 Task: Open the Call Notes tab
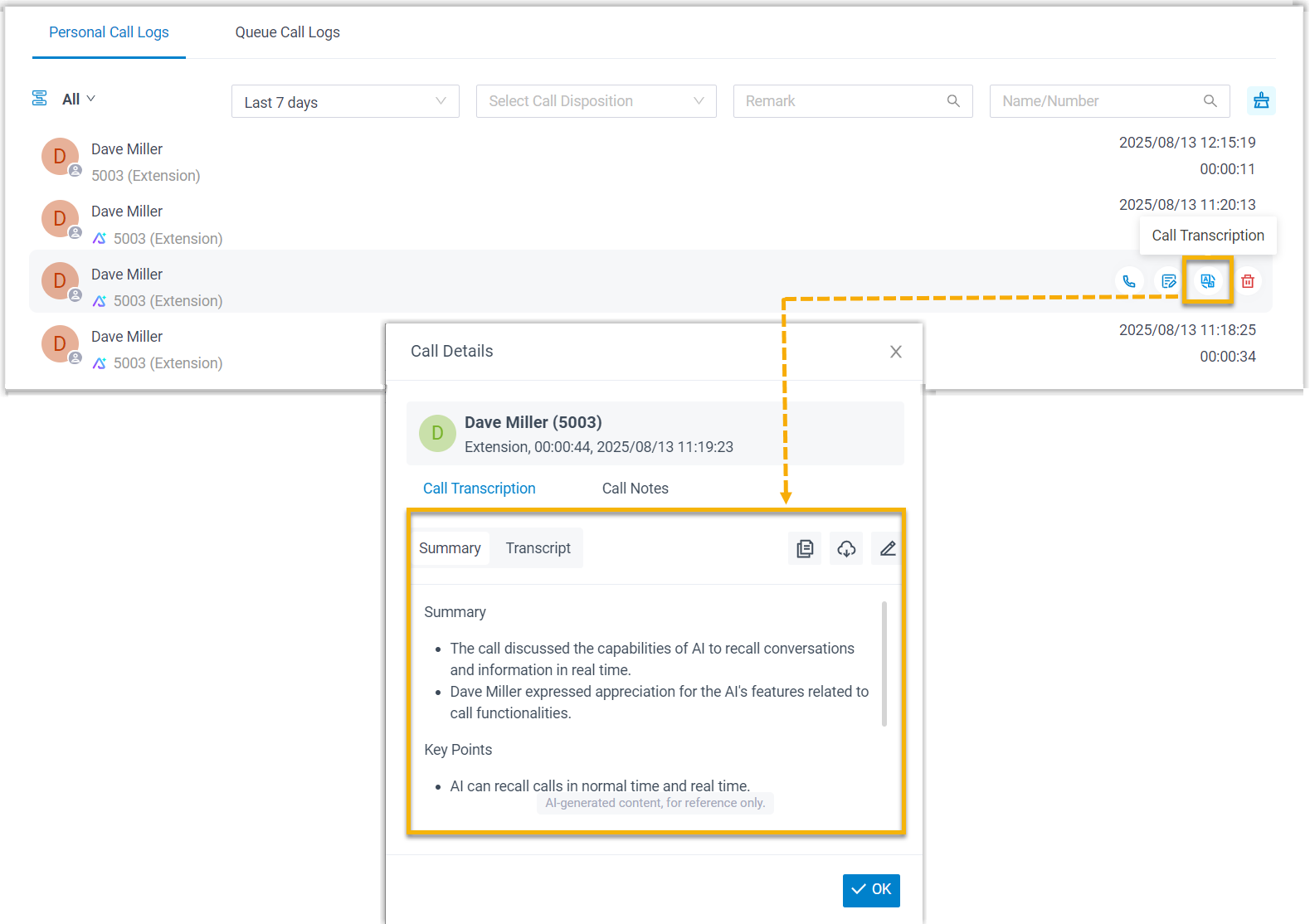[635, 489]
